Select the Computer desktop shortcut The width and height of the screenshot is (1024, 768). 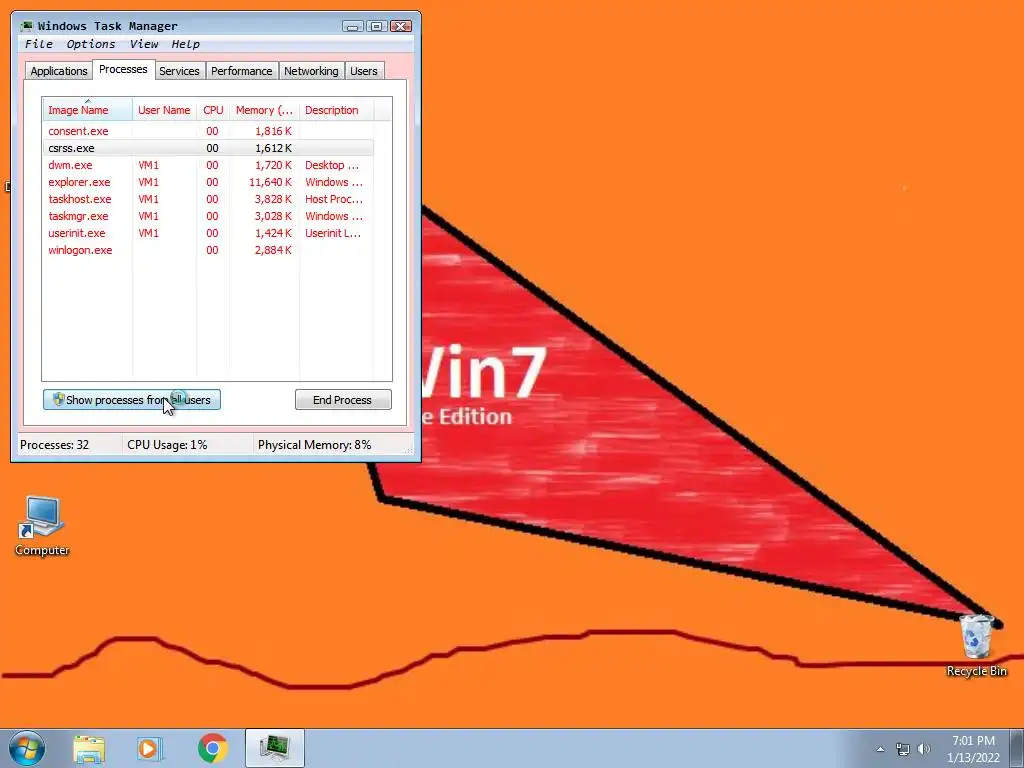(42, 526)
